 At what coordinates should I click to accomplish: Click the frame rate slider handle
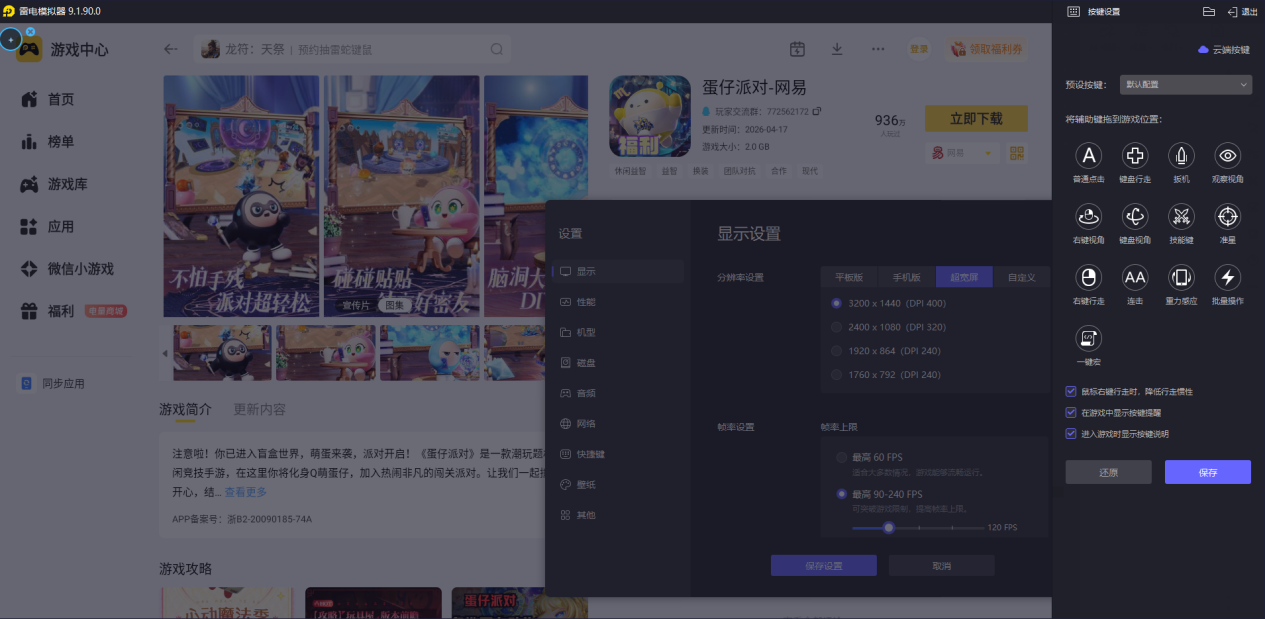coord(888,527)
